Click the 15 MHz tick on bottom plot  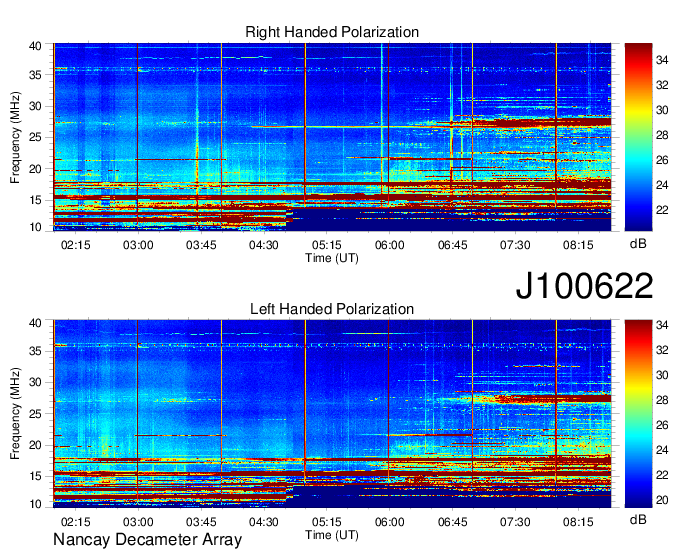coord(35,477)
